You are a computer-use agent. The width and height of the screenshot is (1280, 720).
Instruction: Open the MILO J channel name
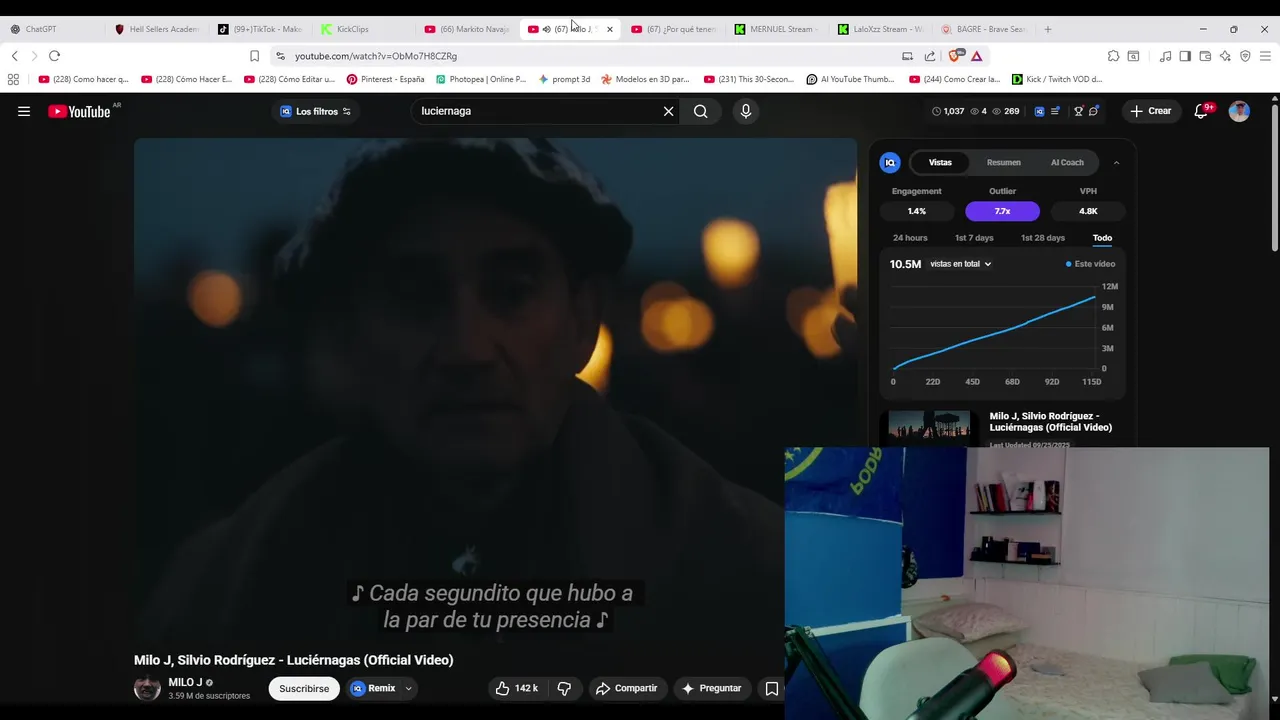tap(185, 682)
